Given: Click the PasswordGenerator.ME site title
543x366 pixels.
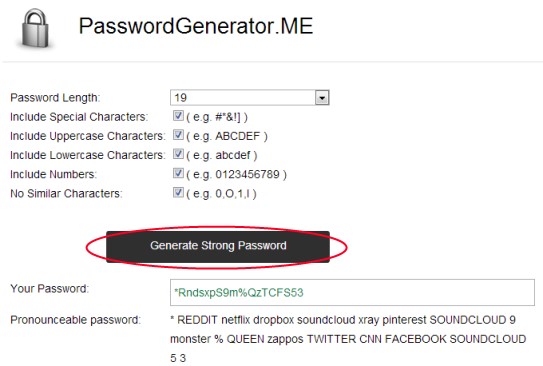Looking at the screenshot, I should tap(196, 26).
